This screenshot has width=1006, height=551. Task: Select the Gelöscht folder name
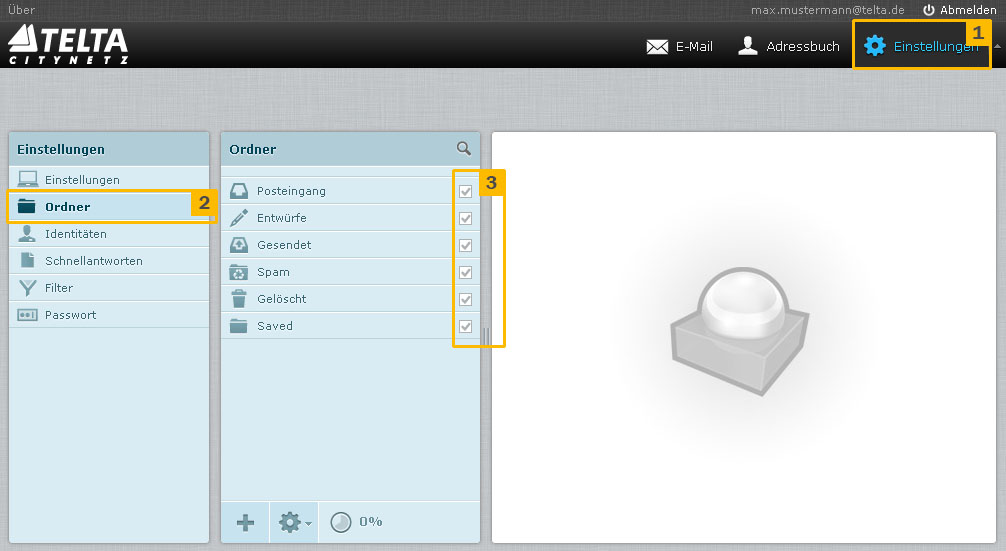click(282, 299)
